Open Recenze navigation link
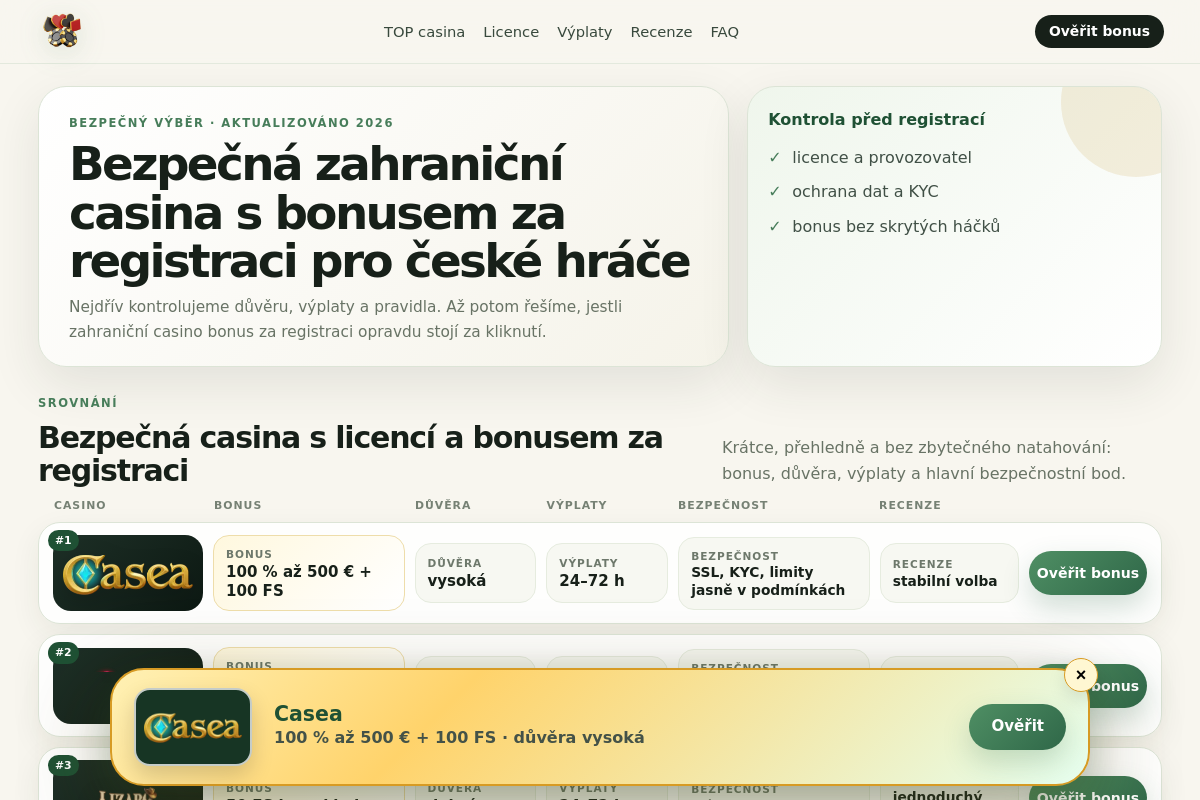The image size is (1200, 800). click(661, 32)
